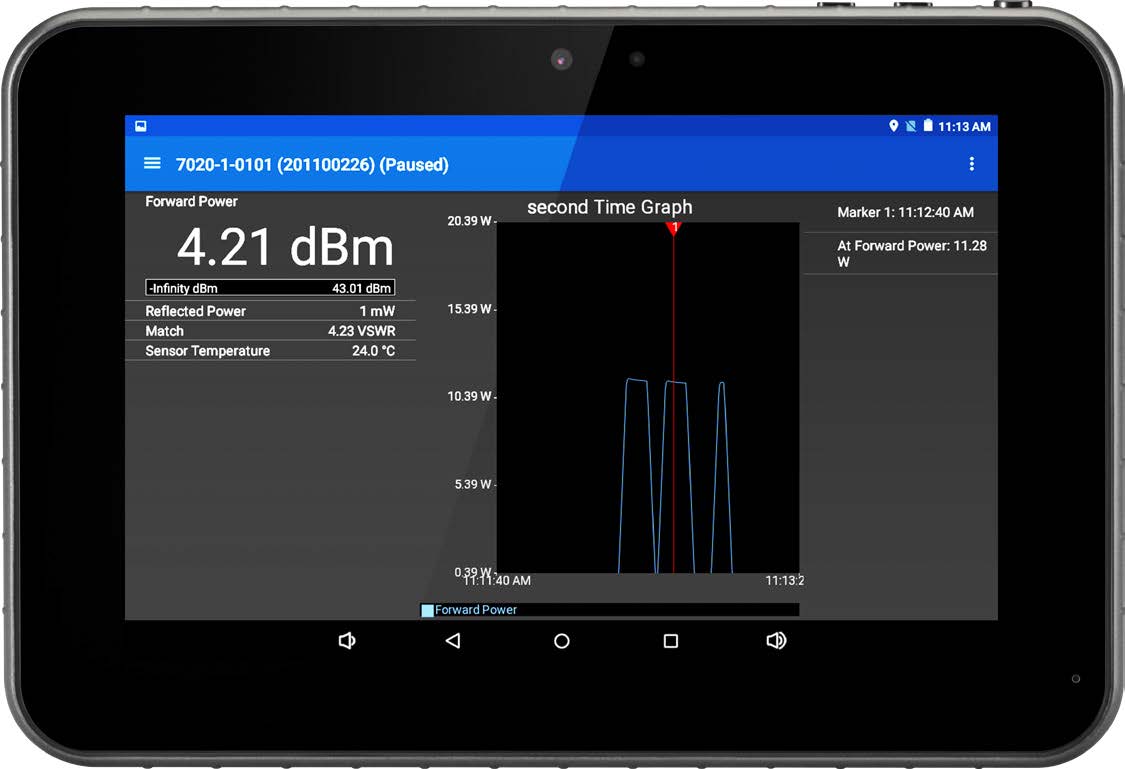Select the Match VSWR row
1125x769 pixels.
pyautogui.click(x=270, y=331)
